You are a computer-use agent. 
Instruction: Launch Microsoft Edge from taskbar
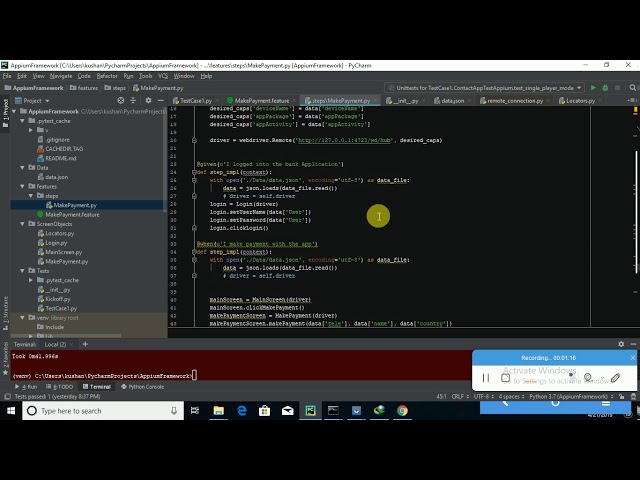point(242,411)
